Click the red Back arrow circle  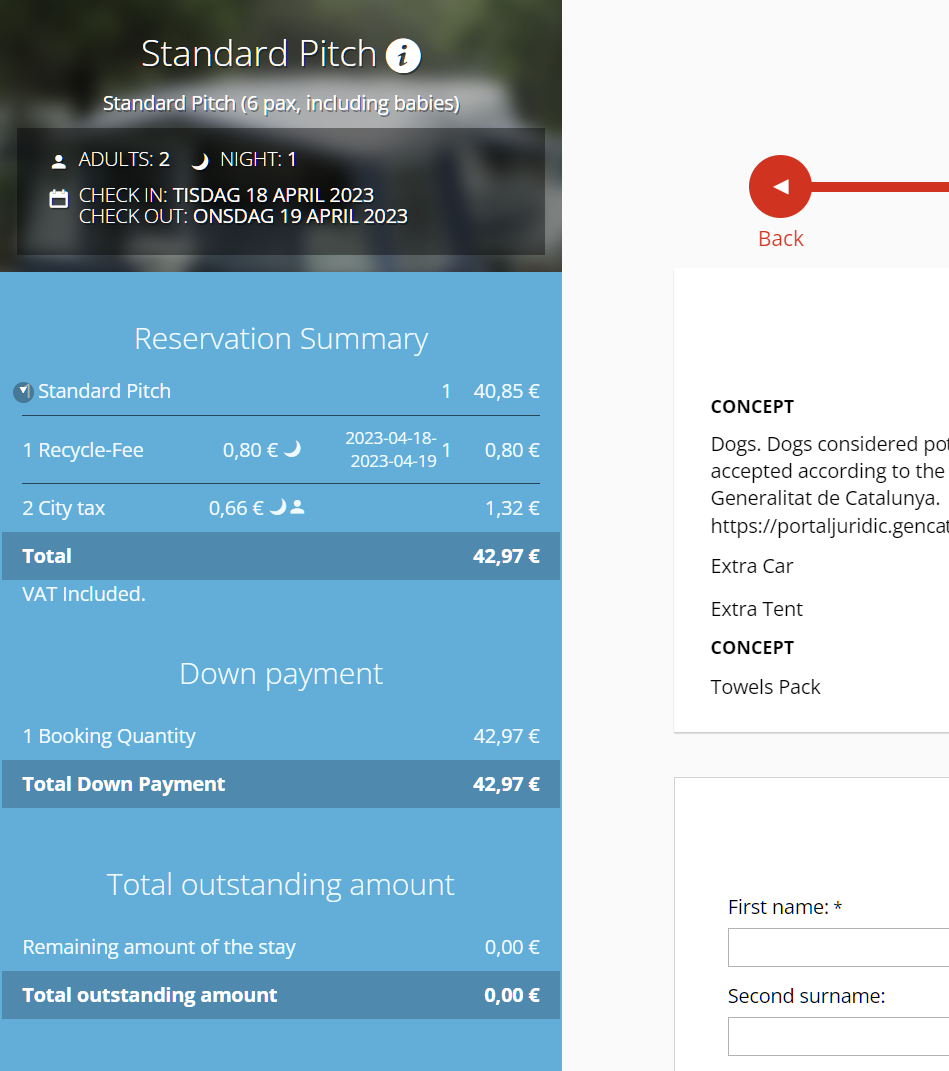pos(780,186)
